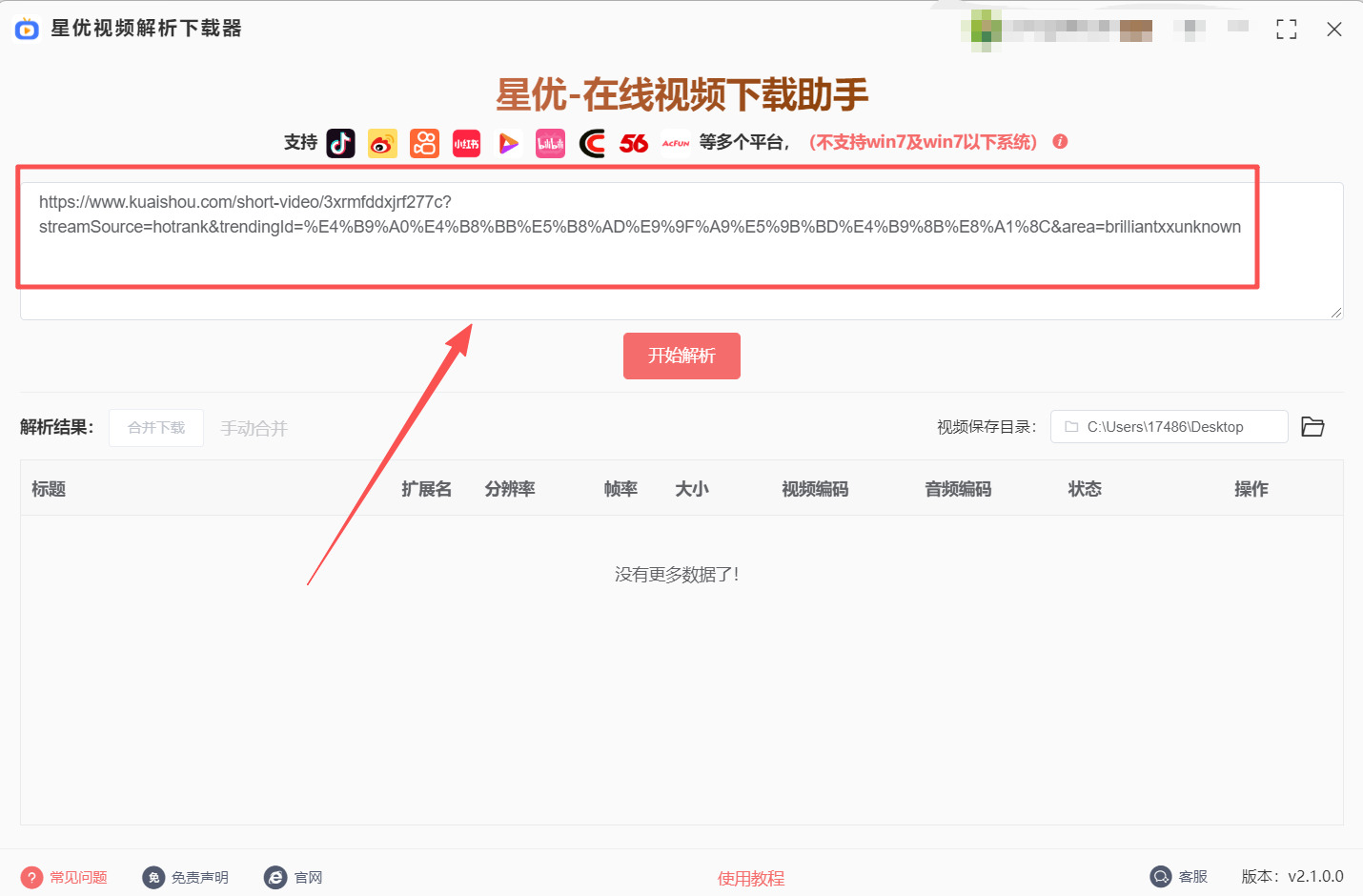
Task: Click the Kuaishou platform icon
Action: (x=424, y=143)
